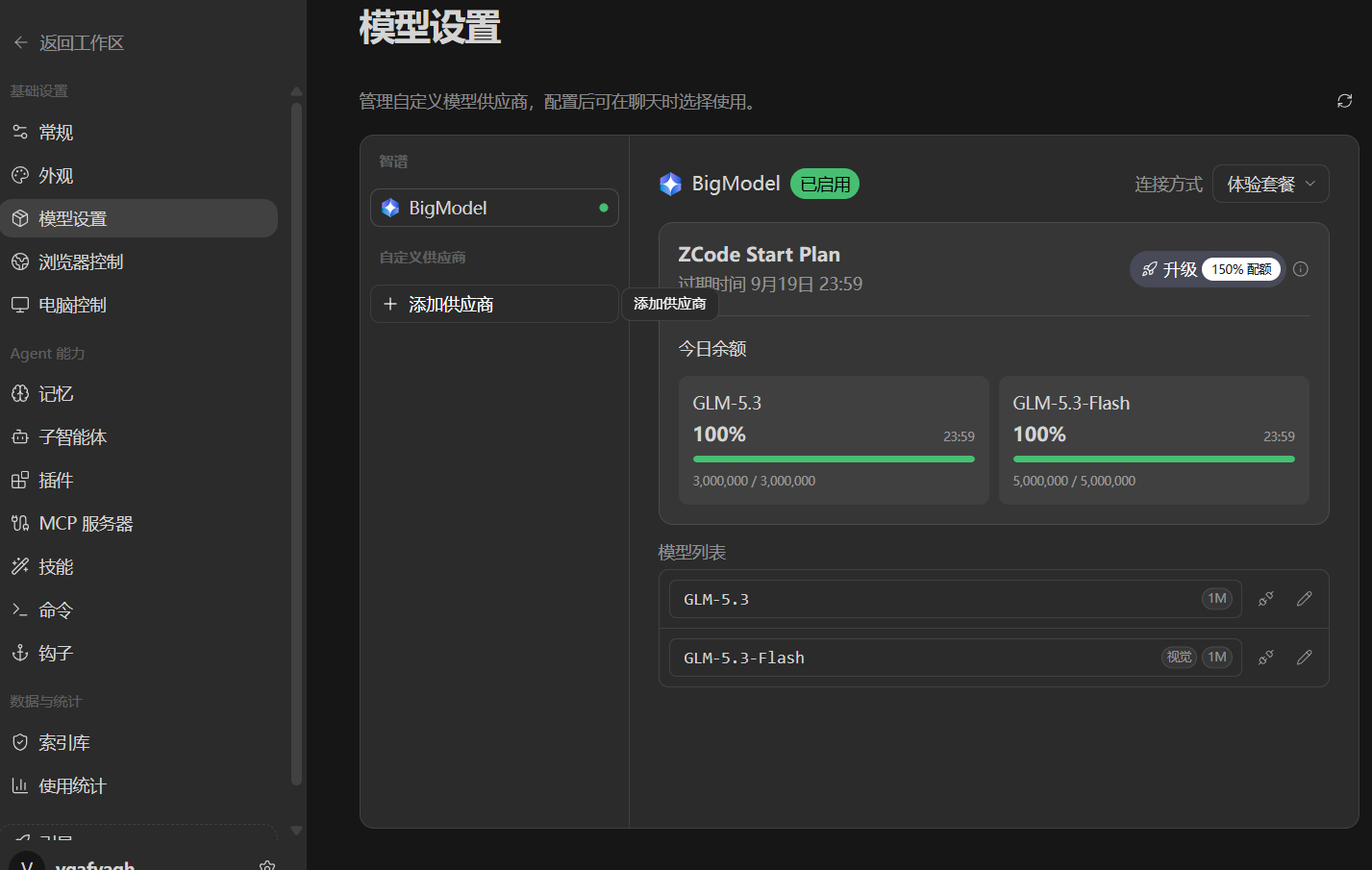Image resolution: width=1372 pixels, height=870 pixels.
Task: Click the 电脑控制 monitor icon
Action: click(x=20, y=305)
